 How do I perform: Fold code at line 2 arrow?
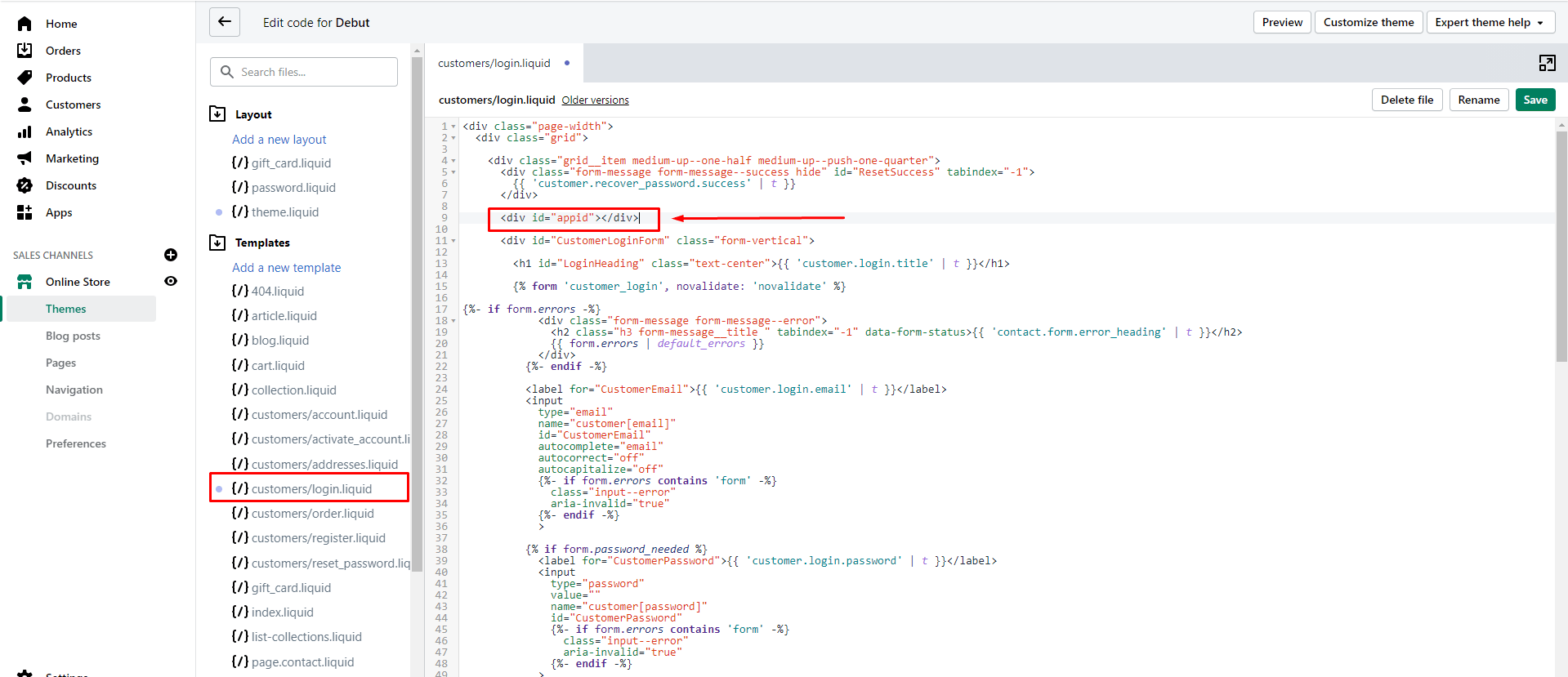[x=453, y=138]
